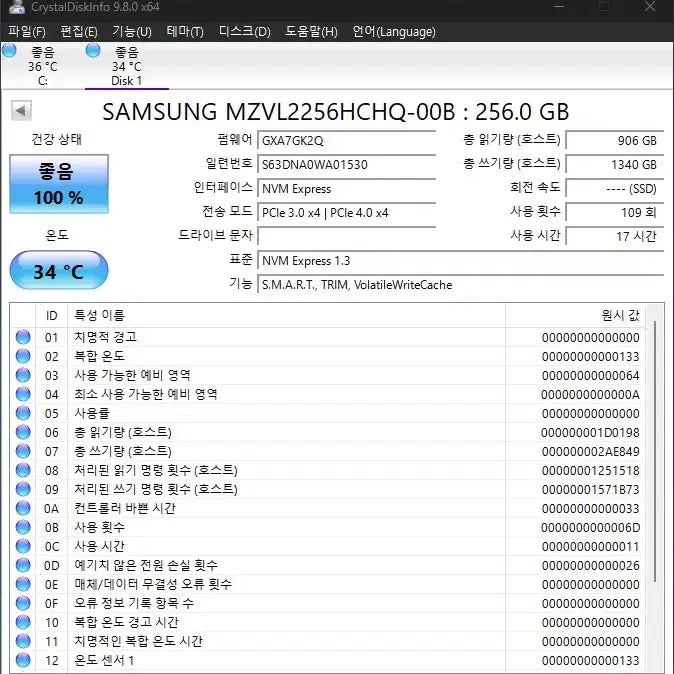Click the features field S.M.A.R.T., TRIM
674x674 pixels.
tap(461, 285)
